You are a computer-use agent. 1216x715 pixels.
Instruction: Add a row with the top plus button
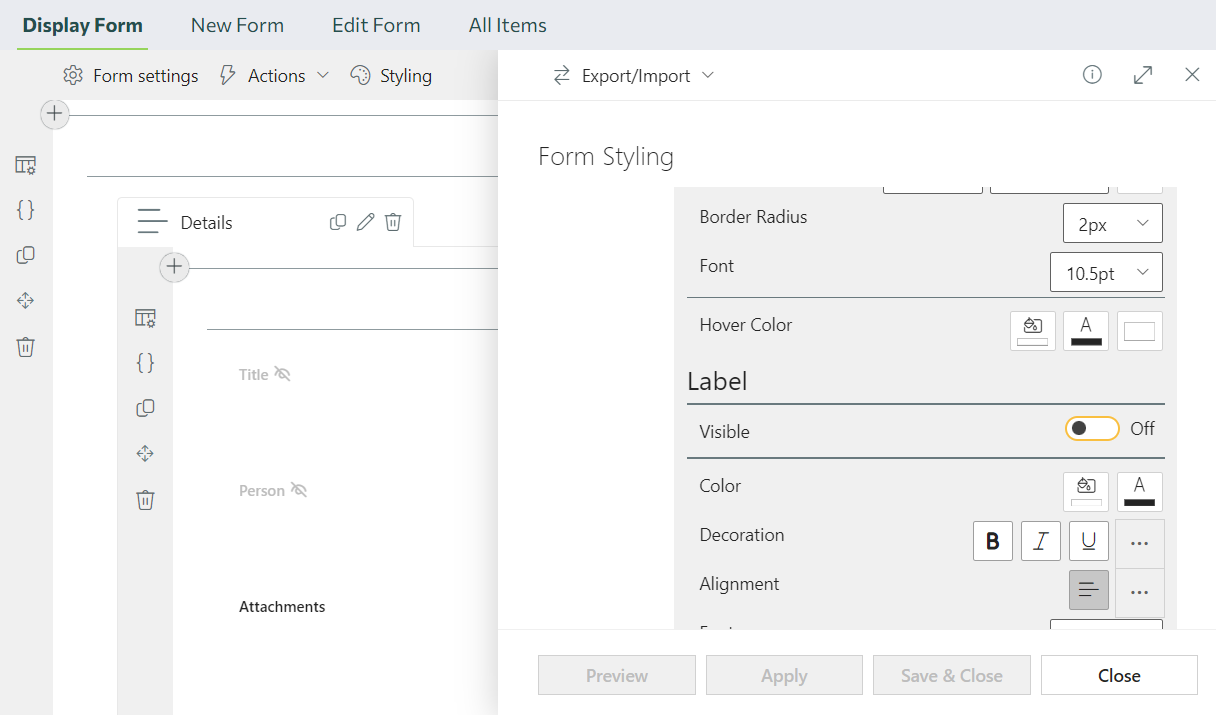(x=55, y=114)
